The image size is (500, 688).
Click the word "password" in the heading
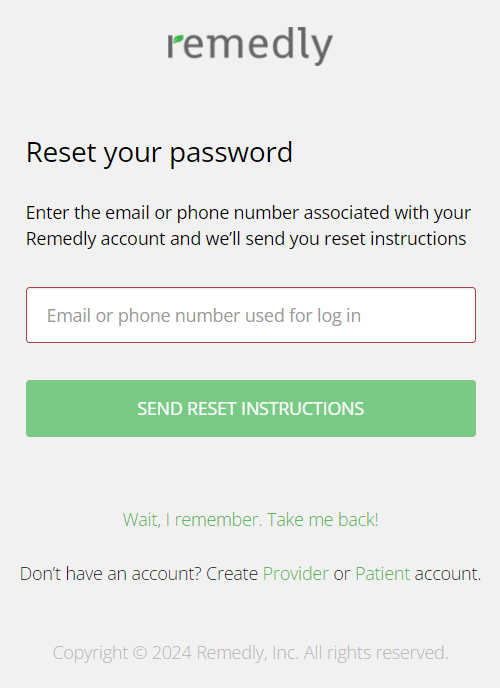pyautogui.click(x=231, y=154)
